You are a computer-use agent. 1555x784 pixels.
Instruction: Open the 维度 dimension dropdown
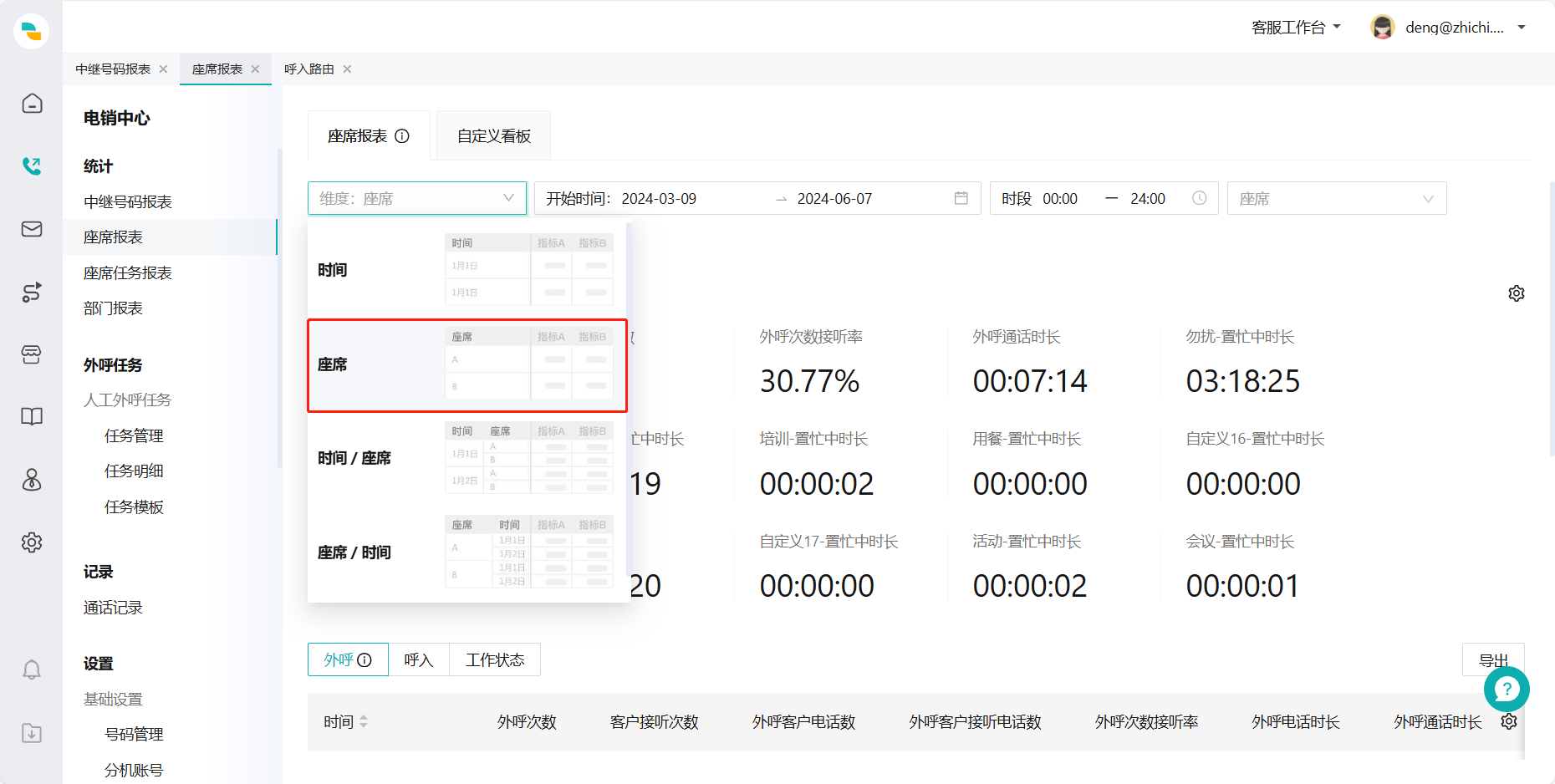point(417,198)
